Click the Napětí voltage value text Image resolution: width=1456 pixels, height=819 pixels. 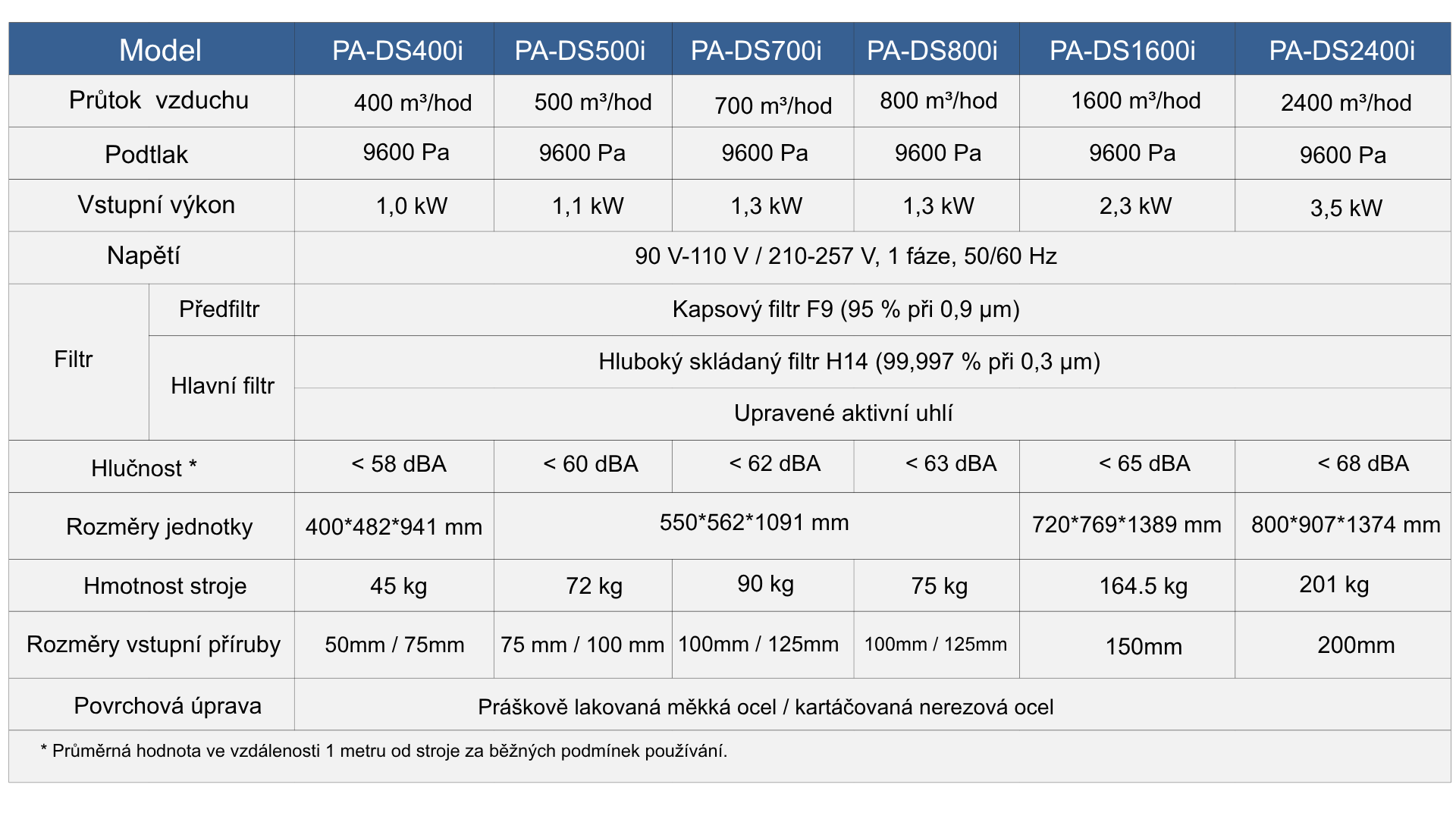pyautogui.click(x=846, y=256)
